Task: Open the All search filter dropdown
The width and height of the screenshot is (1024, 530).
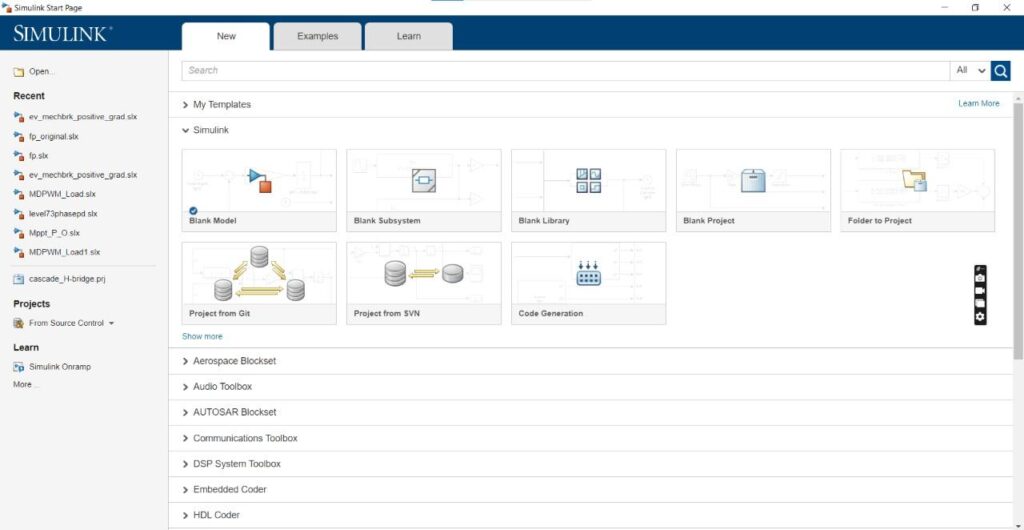Action: 970,70
